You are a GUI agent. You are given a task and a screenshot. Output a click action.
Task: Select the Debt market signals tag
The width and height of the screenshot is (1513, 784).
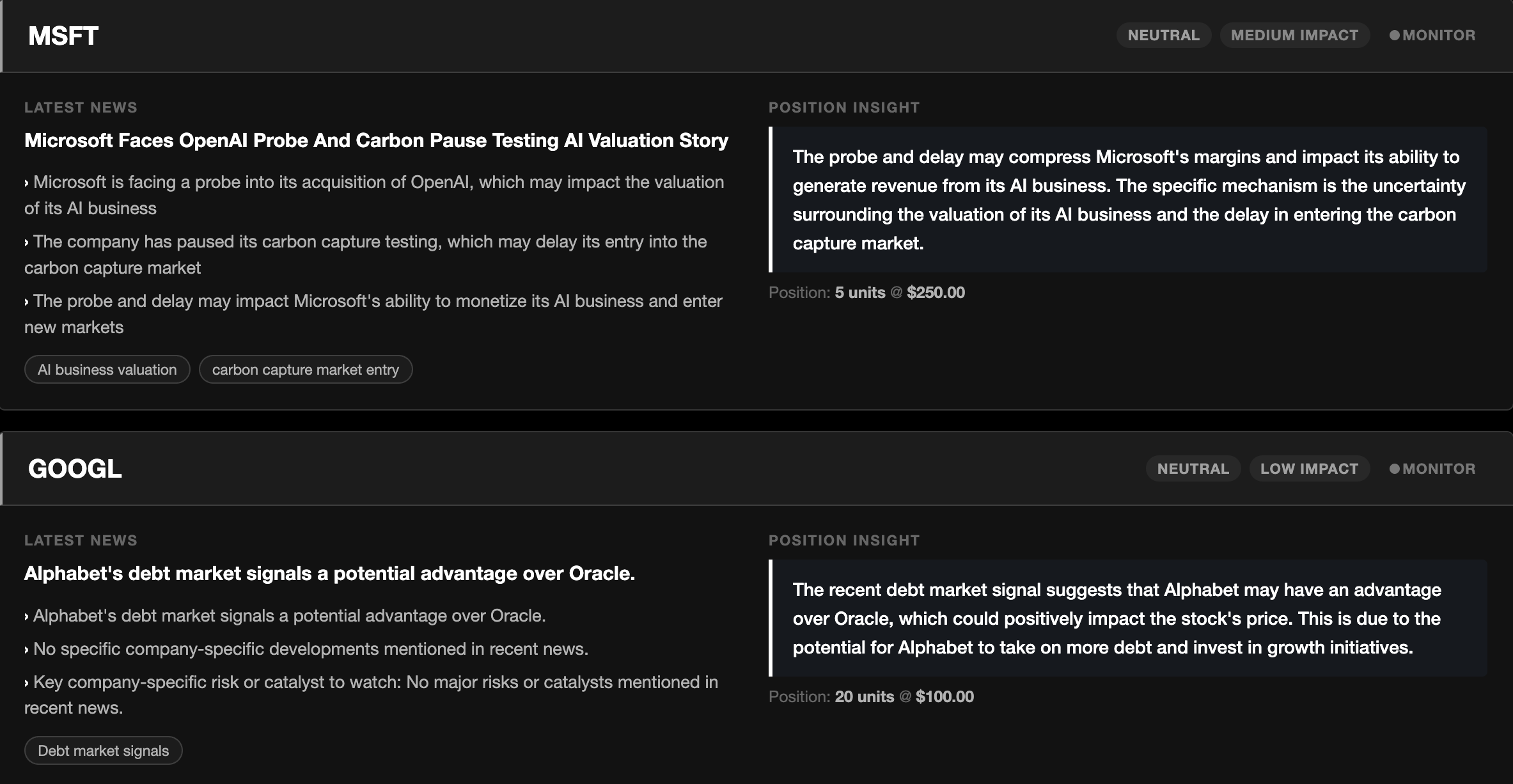tap(103, 751)
